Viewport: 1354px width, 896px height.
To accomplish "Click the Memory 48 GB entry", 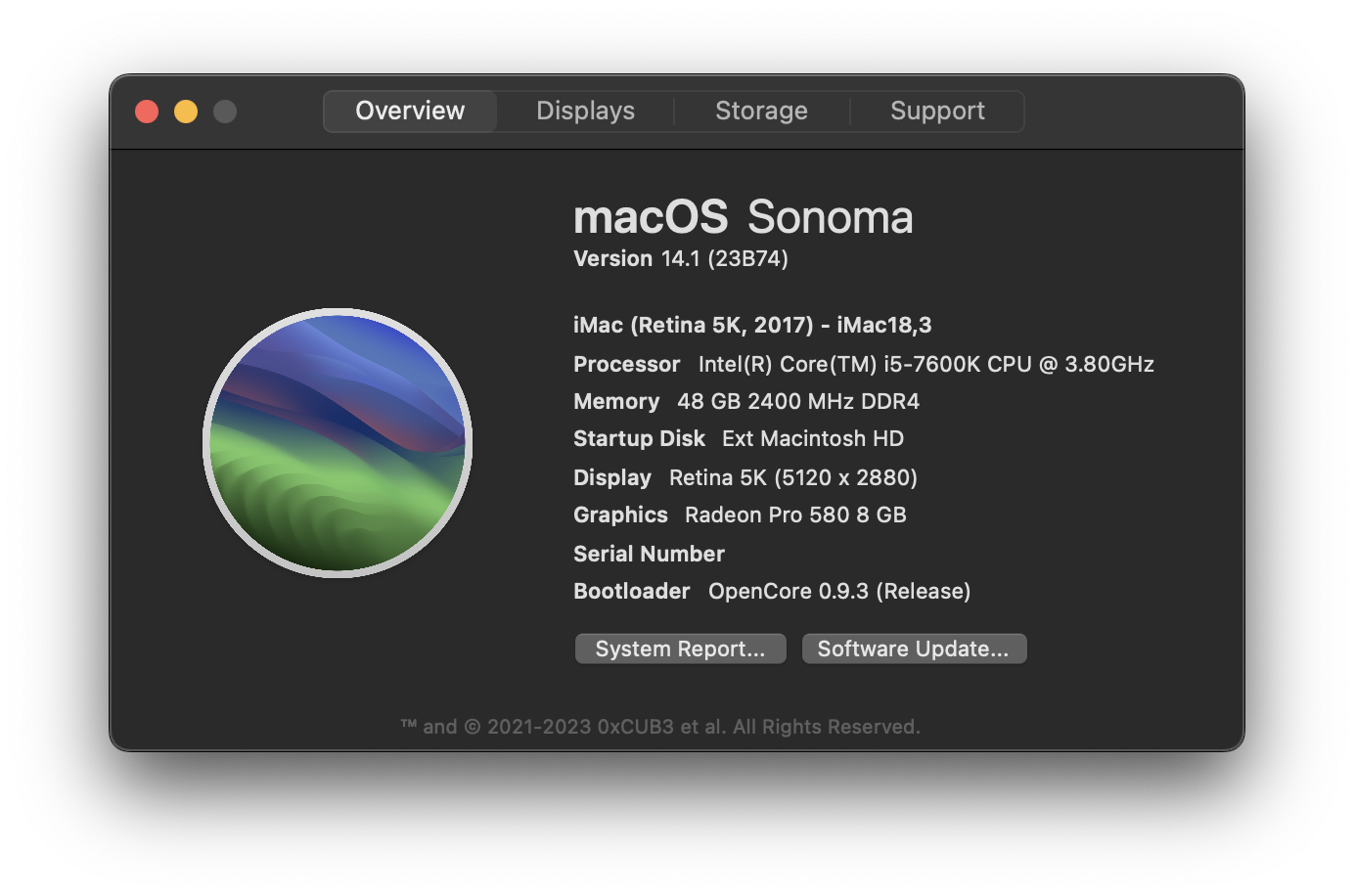I will pyautogui.click(x=745, y=401).
